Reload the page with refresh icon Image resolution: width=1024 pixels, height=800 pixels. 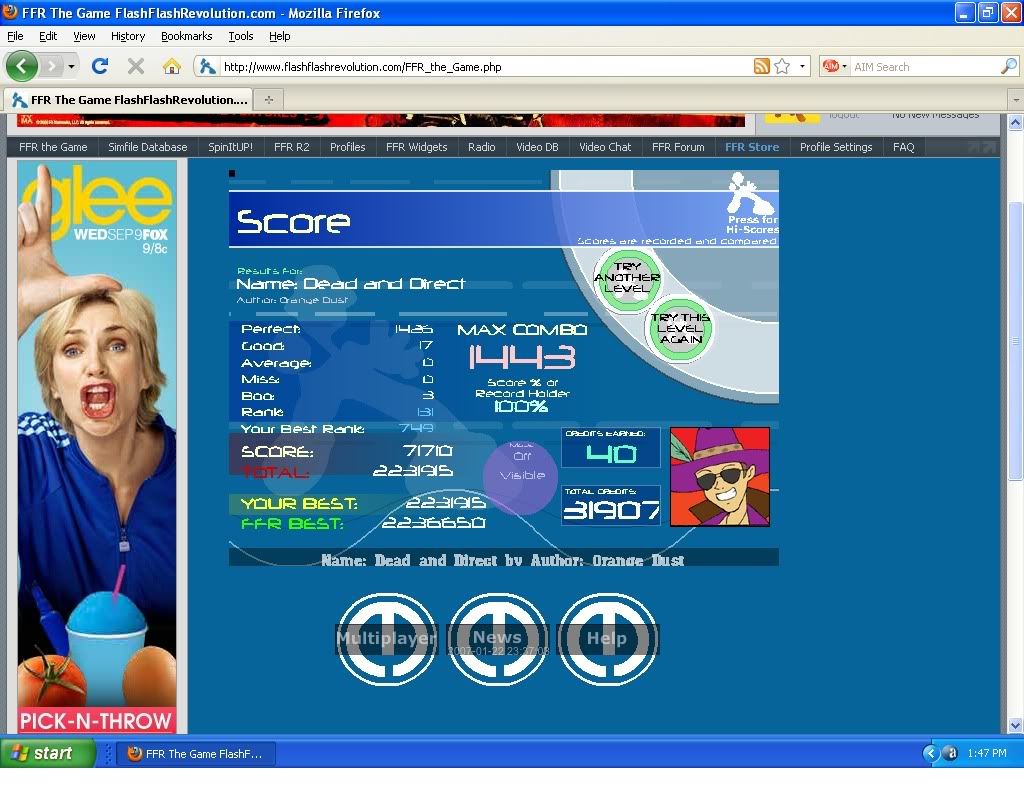(99, 67)
